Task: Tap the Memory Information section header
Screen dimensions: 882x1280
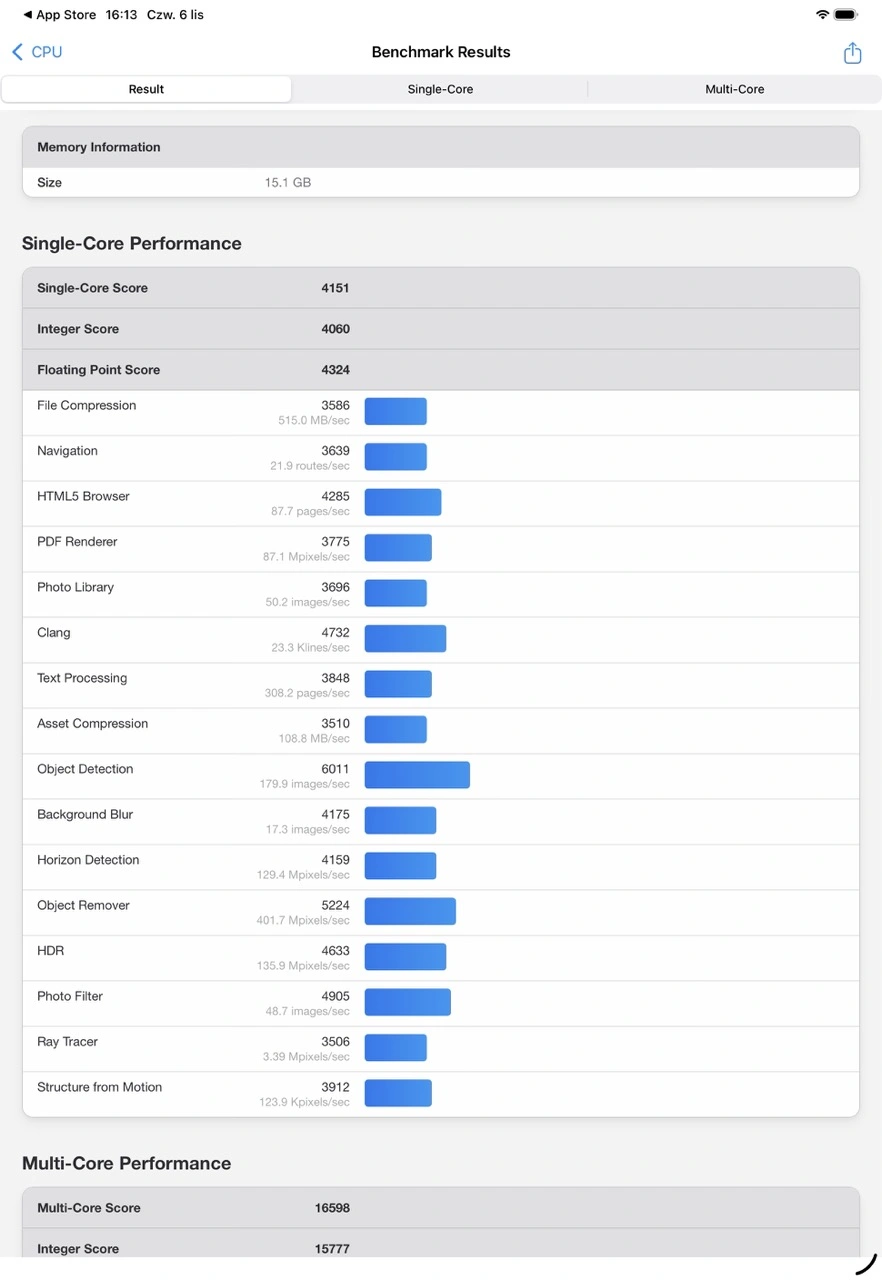Action: [x=440, y=147]
